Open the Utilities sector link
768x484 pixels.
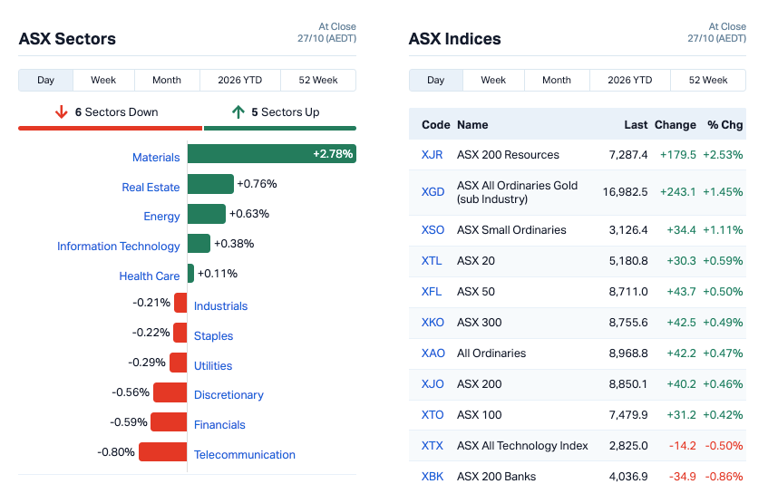point(213,366)
